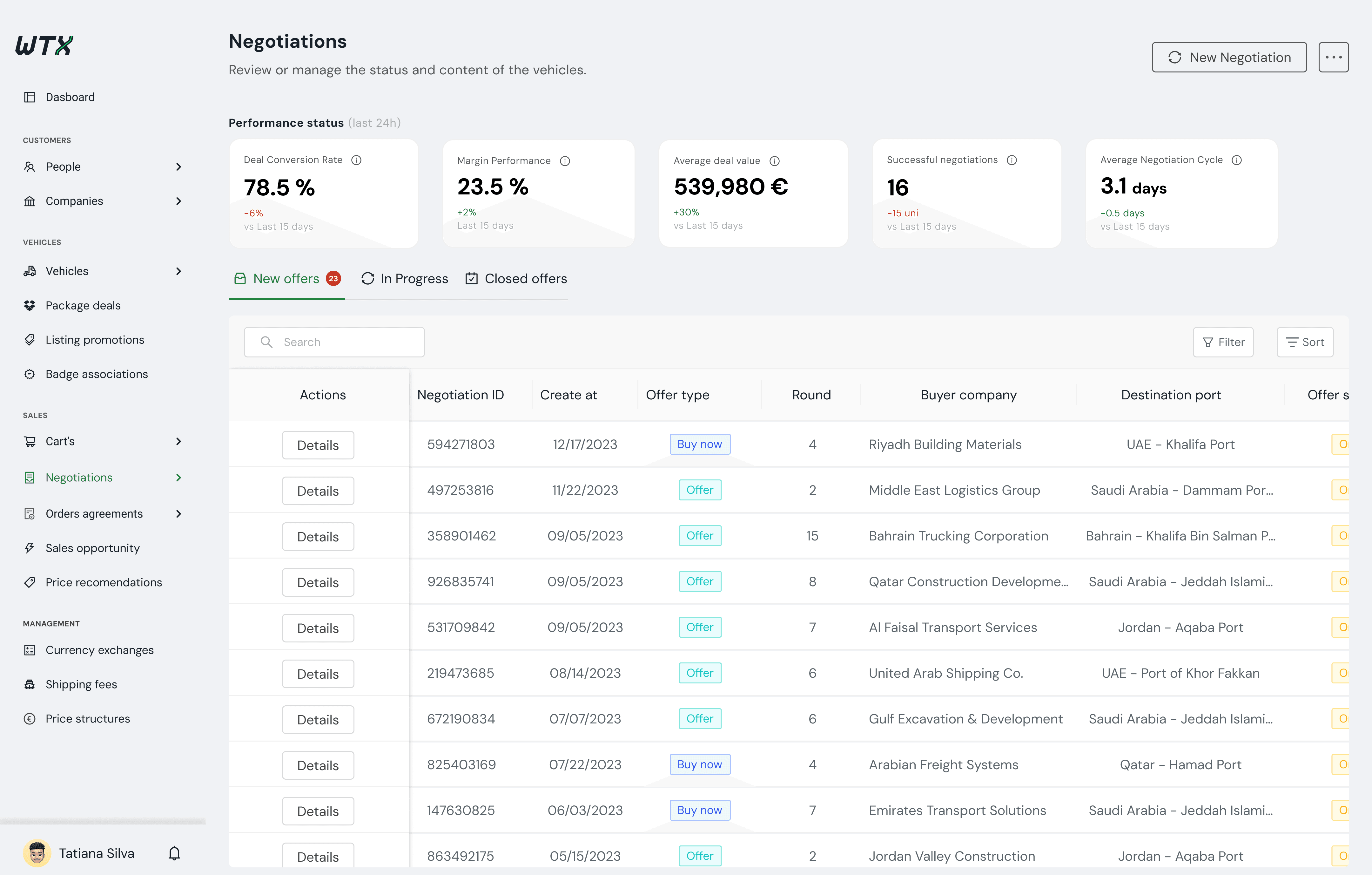Viewport: 1372px width, 875px height.
Task: Click info icon beside Average deal value
Action: (x=774, y=161)
